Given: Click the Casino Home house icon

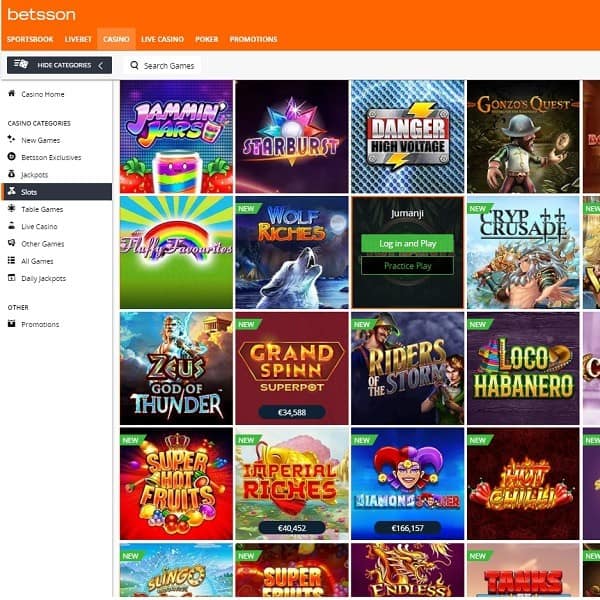Looking at the screenshot, I should [11, 93].
